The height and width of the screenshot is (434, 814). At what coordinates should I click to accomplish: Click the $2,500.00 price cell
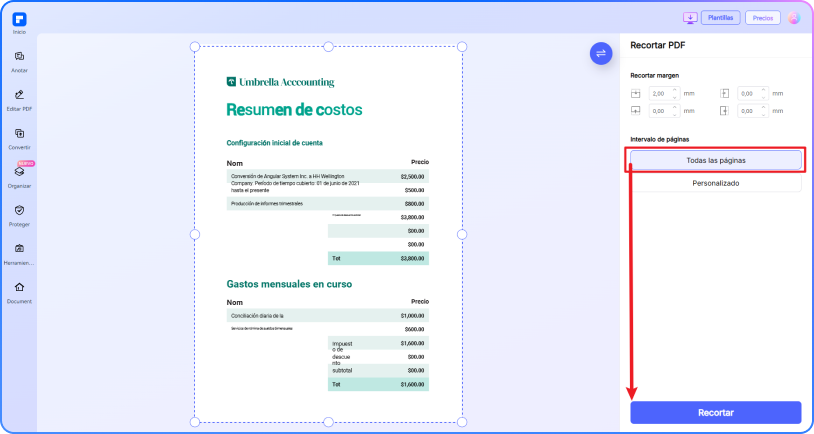(412, 177)
